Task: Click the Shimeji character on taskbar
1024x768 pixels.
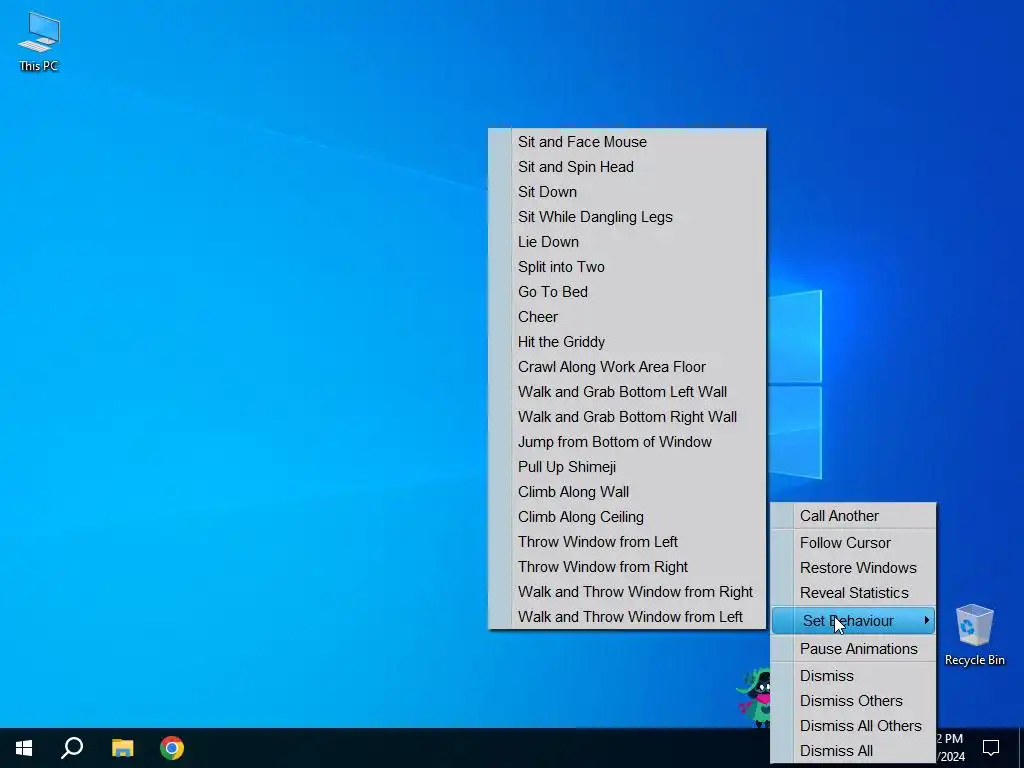Action: 754,697
